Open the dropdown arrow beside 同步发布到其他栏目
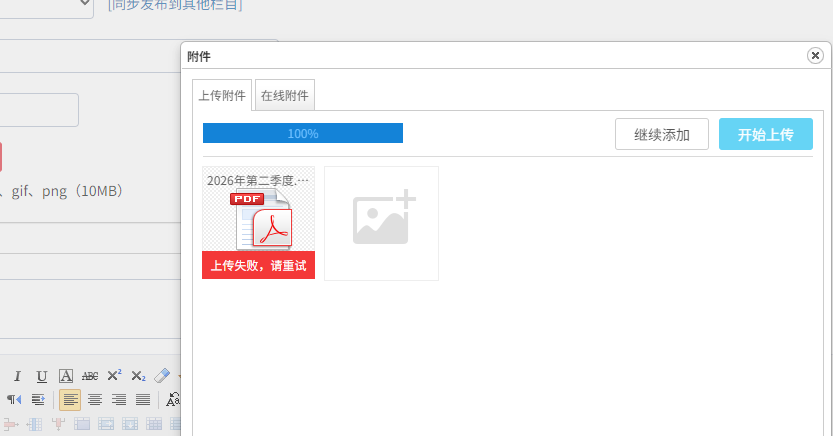This screenshot has height=436, width=833. [x=85, y=3]
